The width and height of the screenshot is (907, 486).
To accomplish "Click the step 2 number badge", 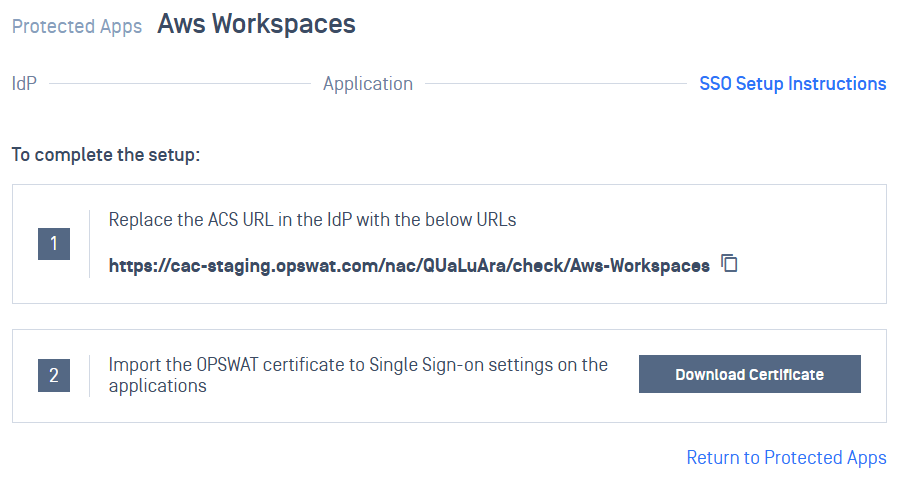I will 54,376.
